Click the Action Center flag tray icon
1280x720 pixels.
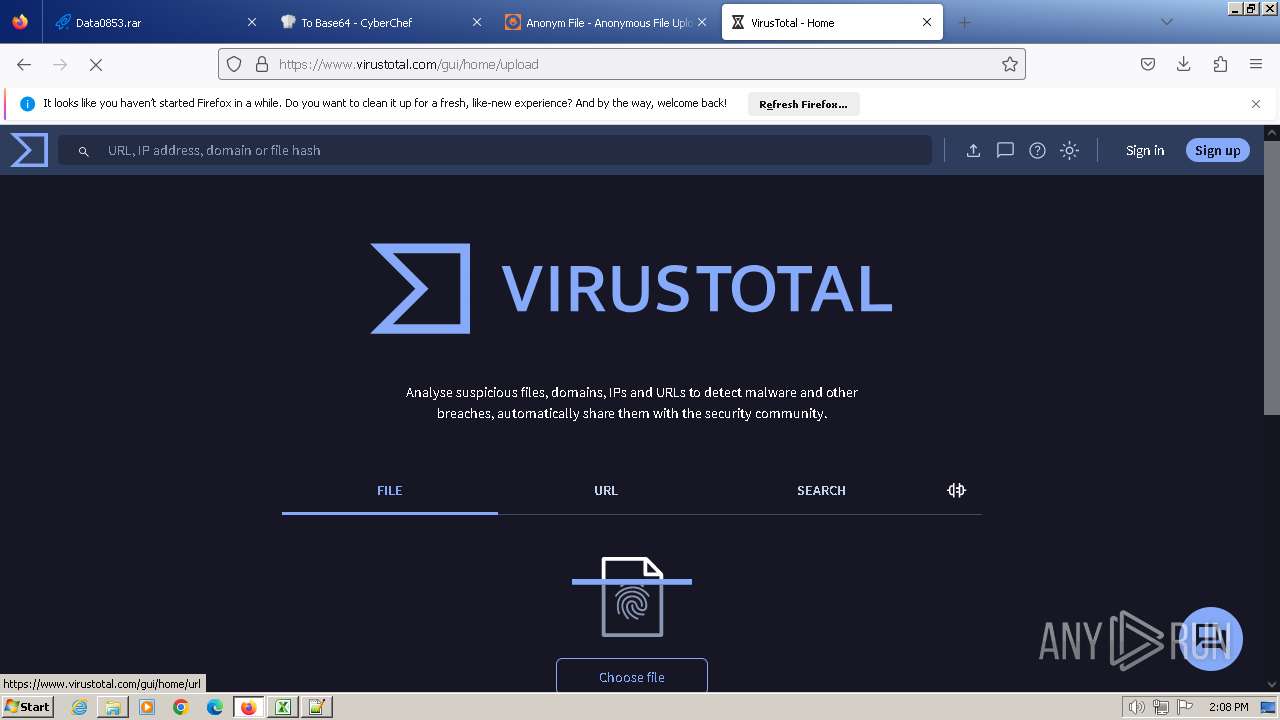click(x=1186, y=707)
